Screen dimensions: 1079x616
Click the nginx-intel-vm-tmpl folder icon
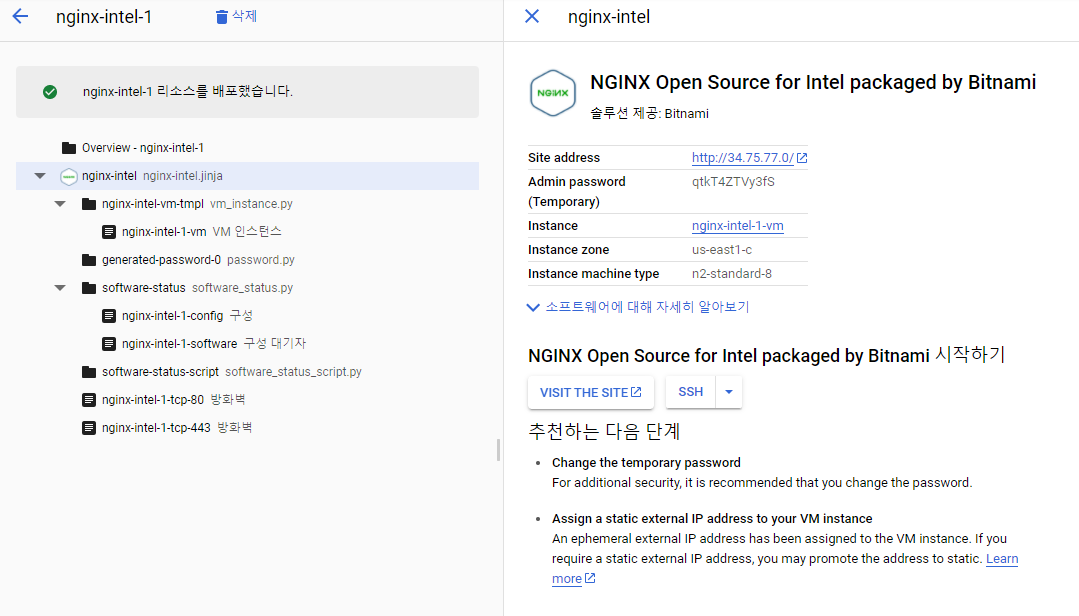click(x=89, y=204)
